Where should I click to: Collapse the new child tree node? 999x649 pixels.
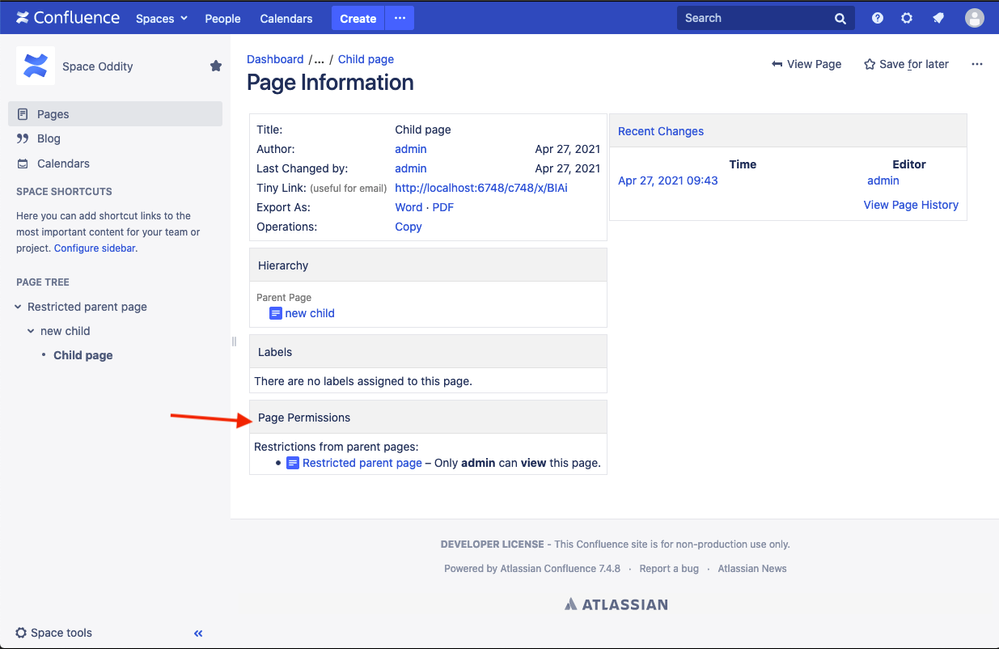coord(31,331)
